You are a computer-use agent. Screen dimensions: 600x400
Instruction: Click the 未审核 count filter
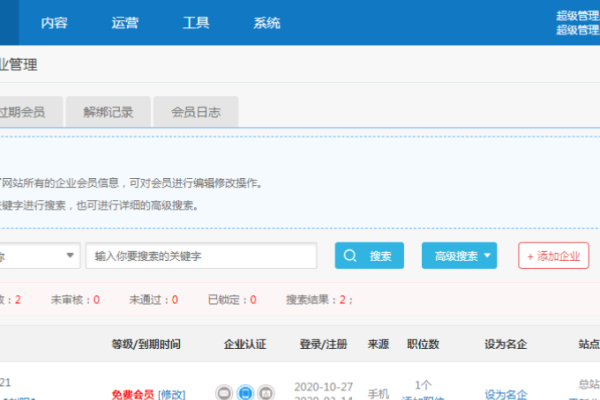[75, 300]
